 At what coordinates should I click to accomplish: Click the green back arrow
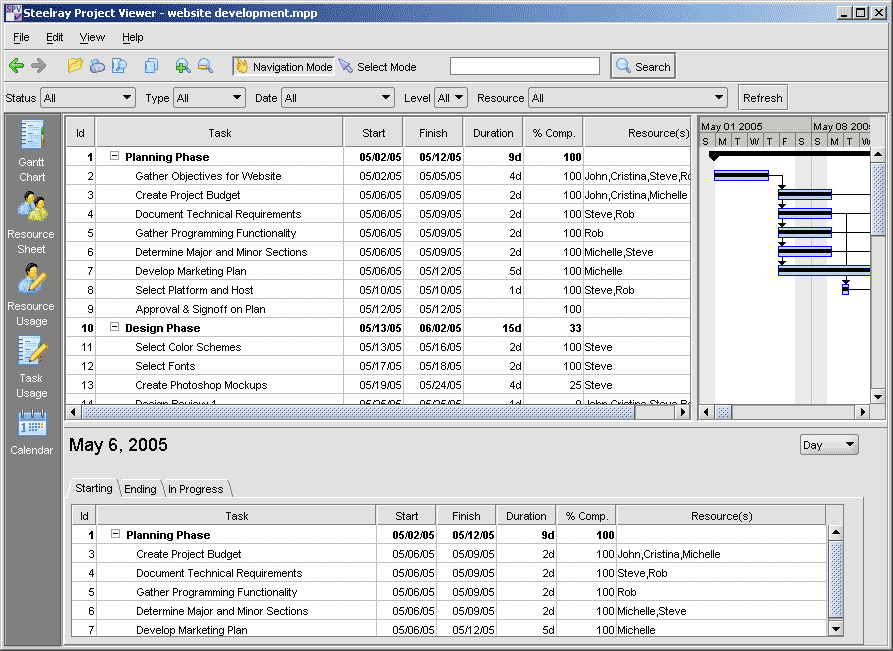tap(16, 66)
